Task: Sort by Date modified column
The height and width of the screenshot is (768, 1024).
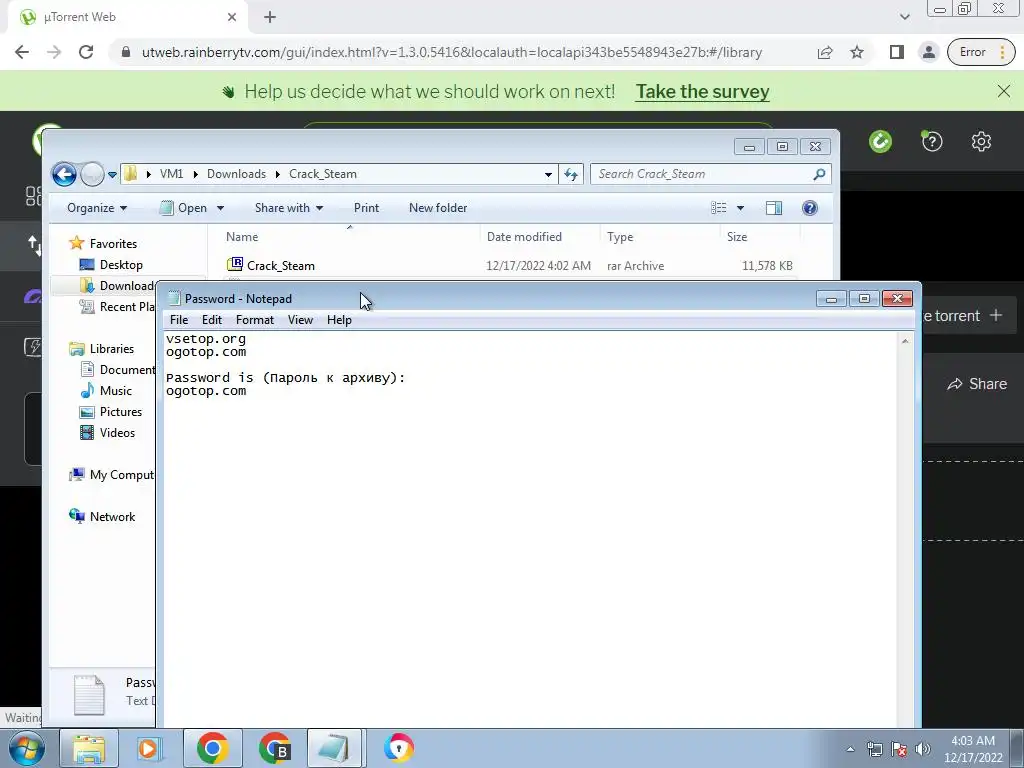Action: point(539,236)
